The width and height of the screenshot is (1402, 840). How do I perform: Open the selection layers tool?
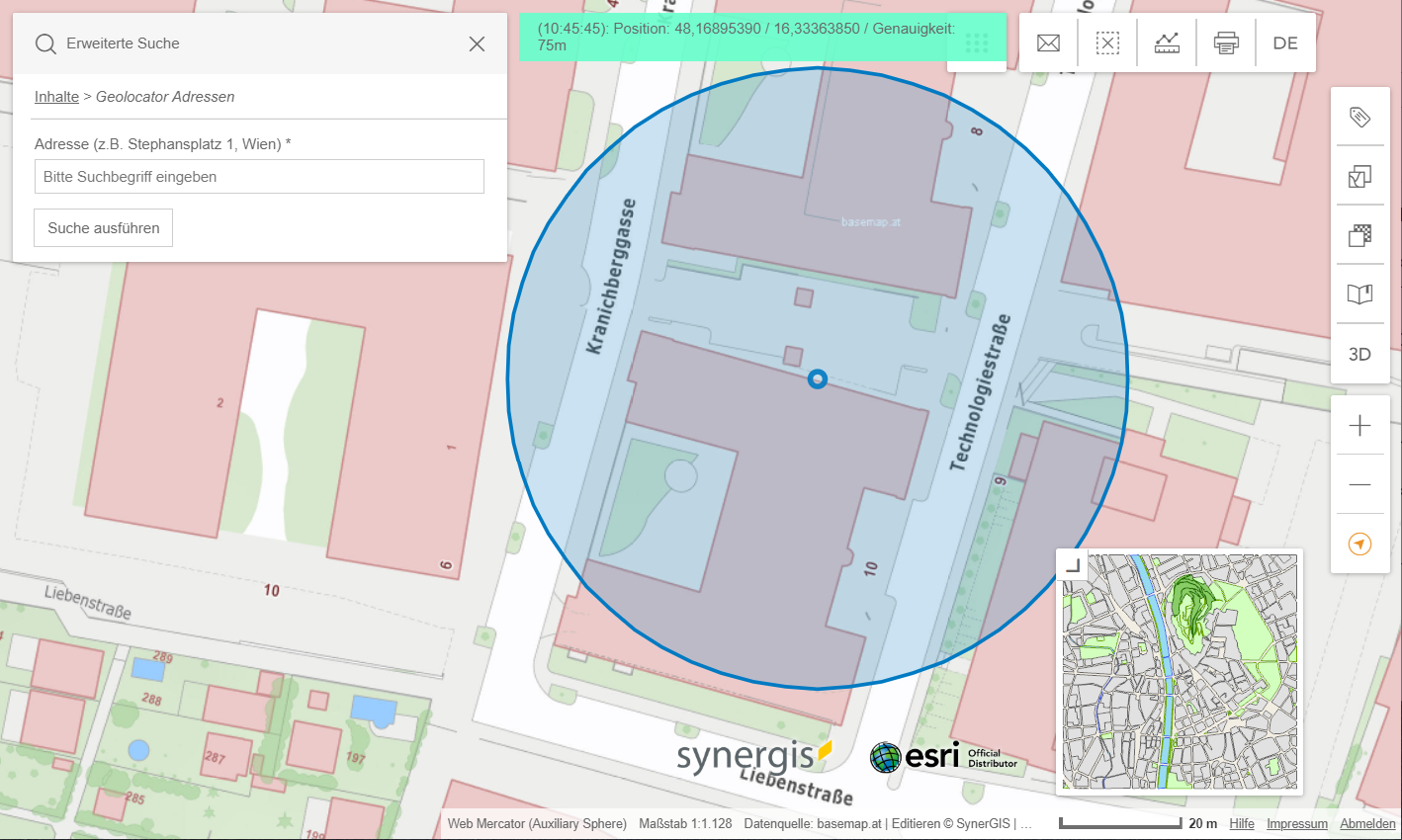1359,176
